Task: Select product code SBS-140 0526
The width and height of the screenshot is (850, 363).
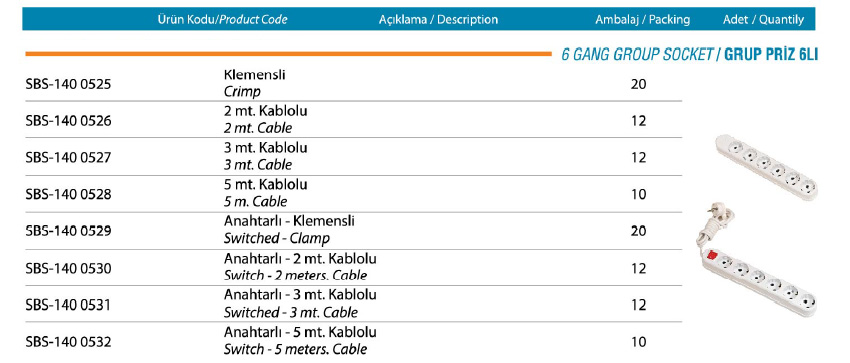Action: 68,121
